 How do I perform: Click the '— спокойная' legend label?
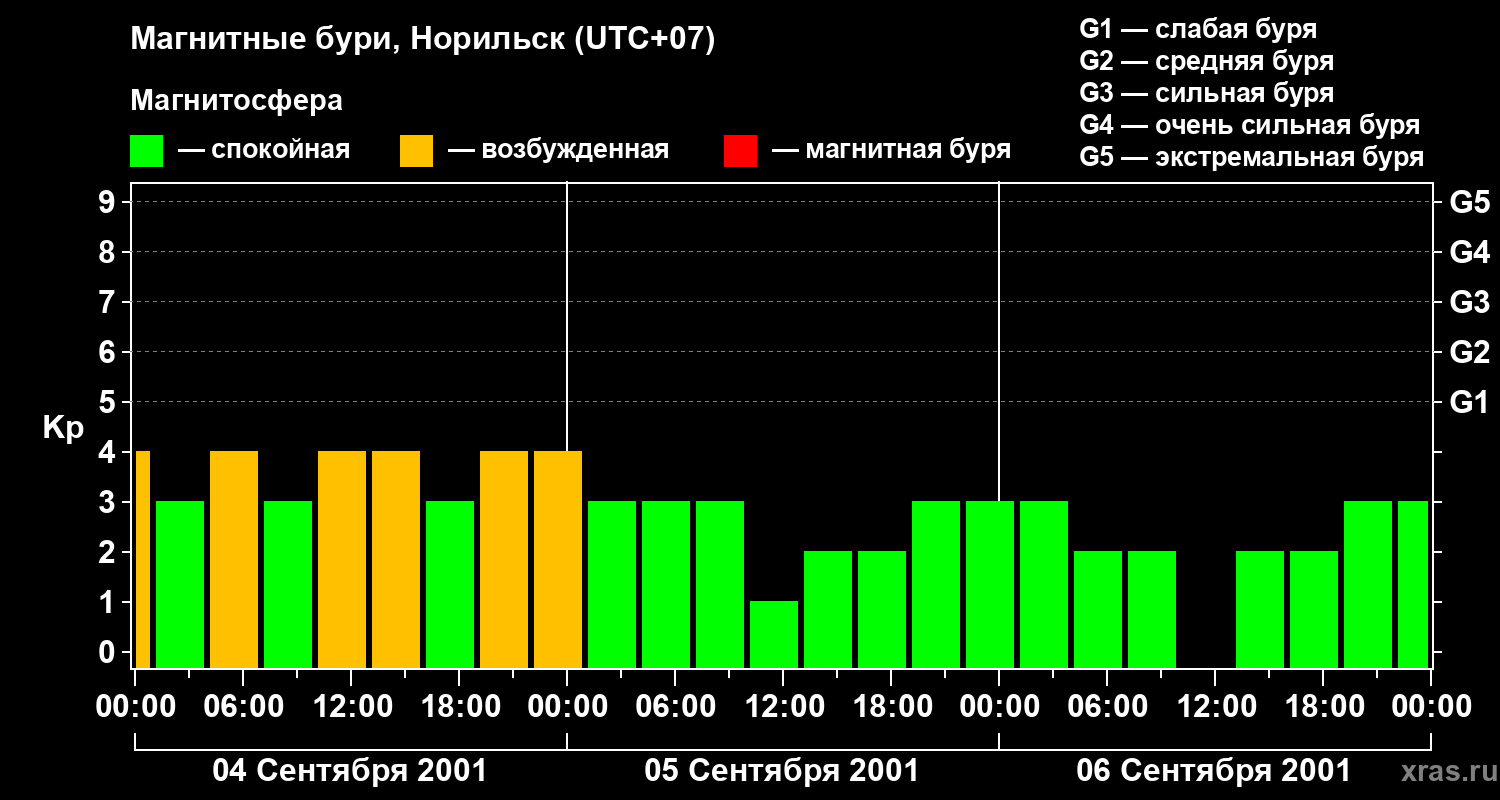(264, 150)
